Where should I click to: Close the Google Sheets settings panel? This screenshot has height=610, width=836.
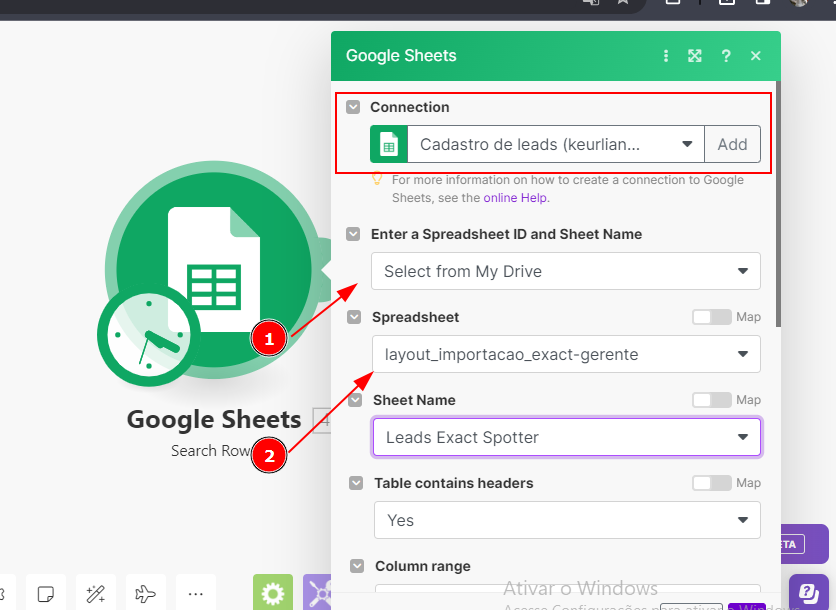click(x=755, y=56)
